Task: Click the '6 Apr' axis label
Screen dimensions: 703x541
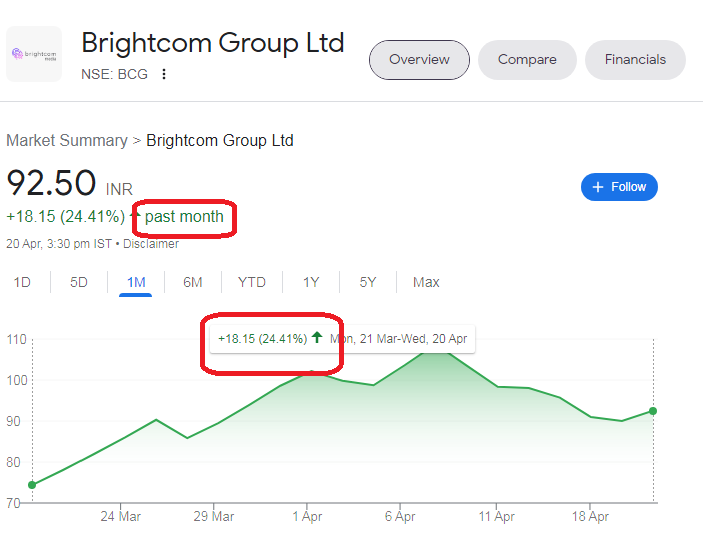Action: click(400, 516)
